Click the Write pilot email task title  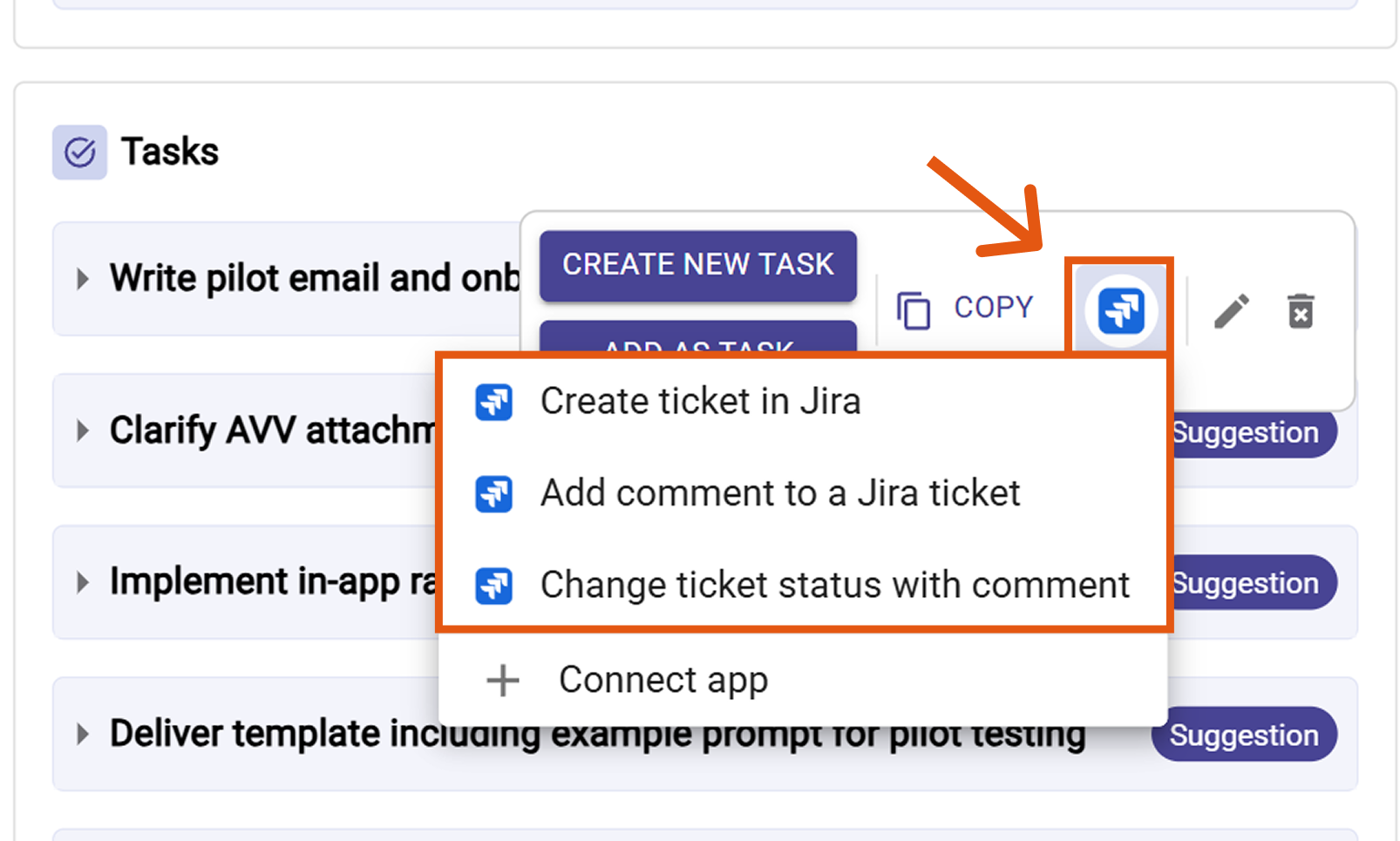[315, 279]
